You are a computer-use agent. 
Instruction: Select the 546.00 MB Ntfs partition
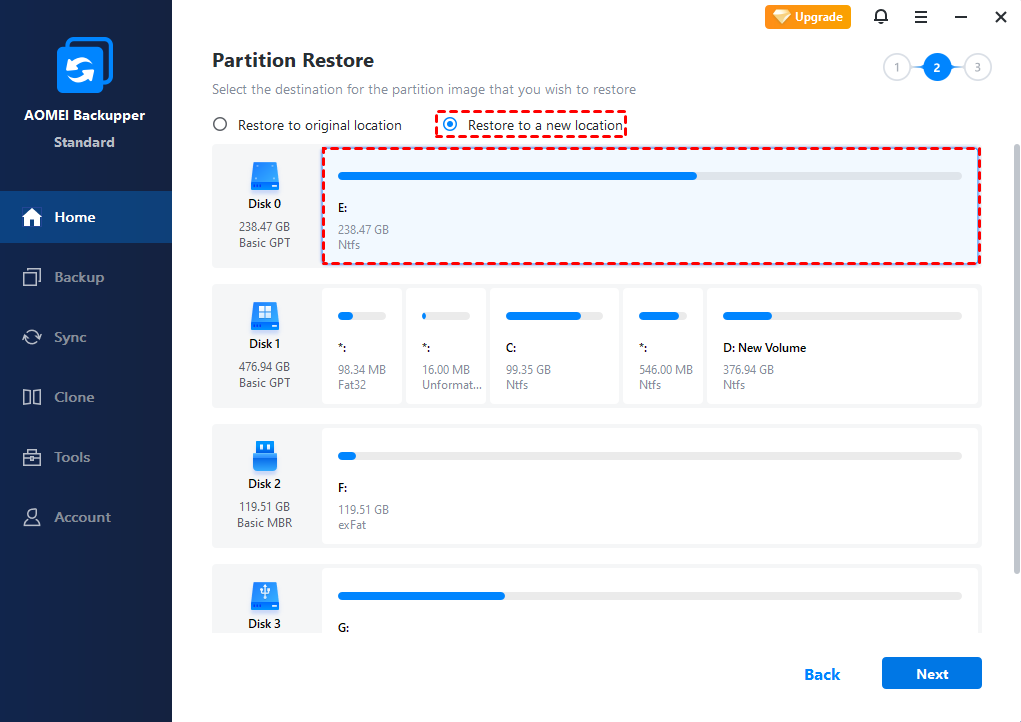(663, 346)
